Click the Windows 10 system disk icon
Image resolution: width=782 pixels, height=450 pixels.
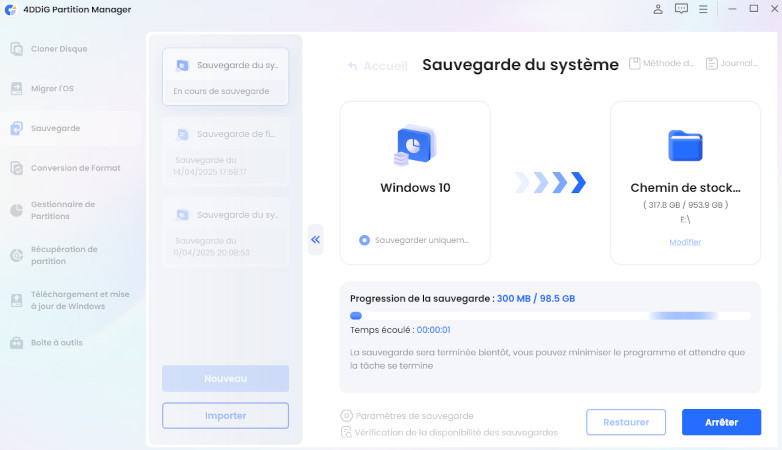415,145
